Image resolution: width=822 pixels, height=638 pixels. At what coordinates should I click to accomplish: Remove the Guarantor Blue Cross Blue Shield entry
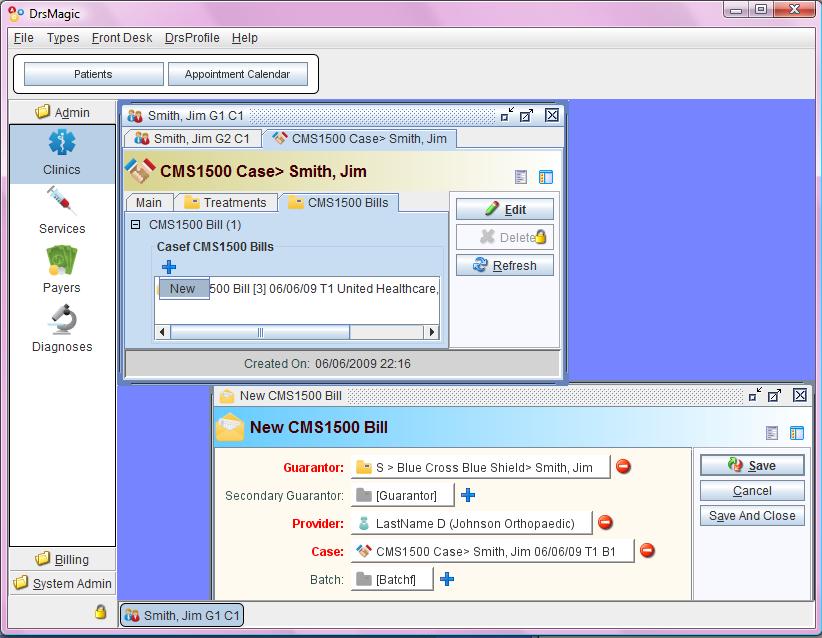coord(623,466)
